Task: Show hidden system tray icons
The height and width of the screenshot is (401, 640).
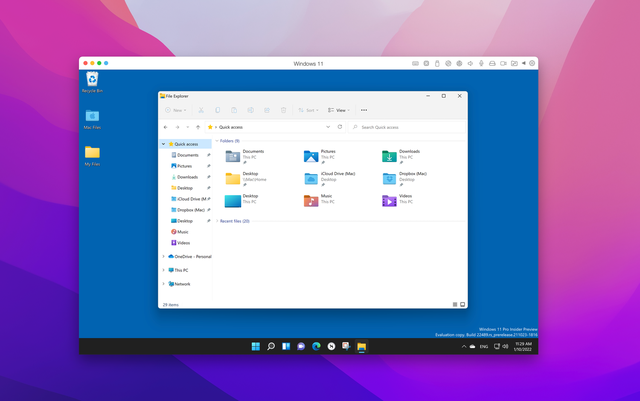Action: tap(464, 347)
